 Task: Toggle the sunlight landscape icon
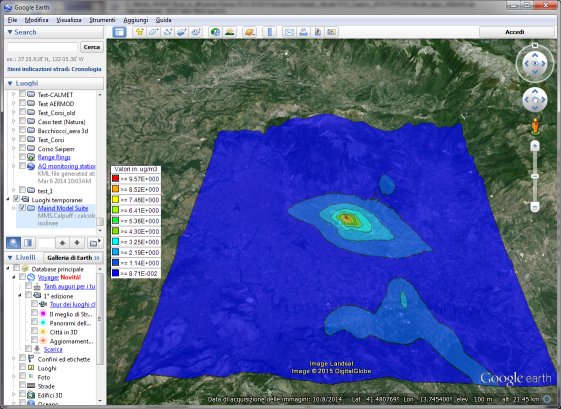tap(229, 32)
